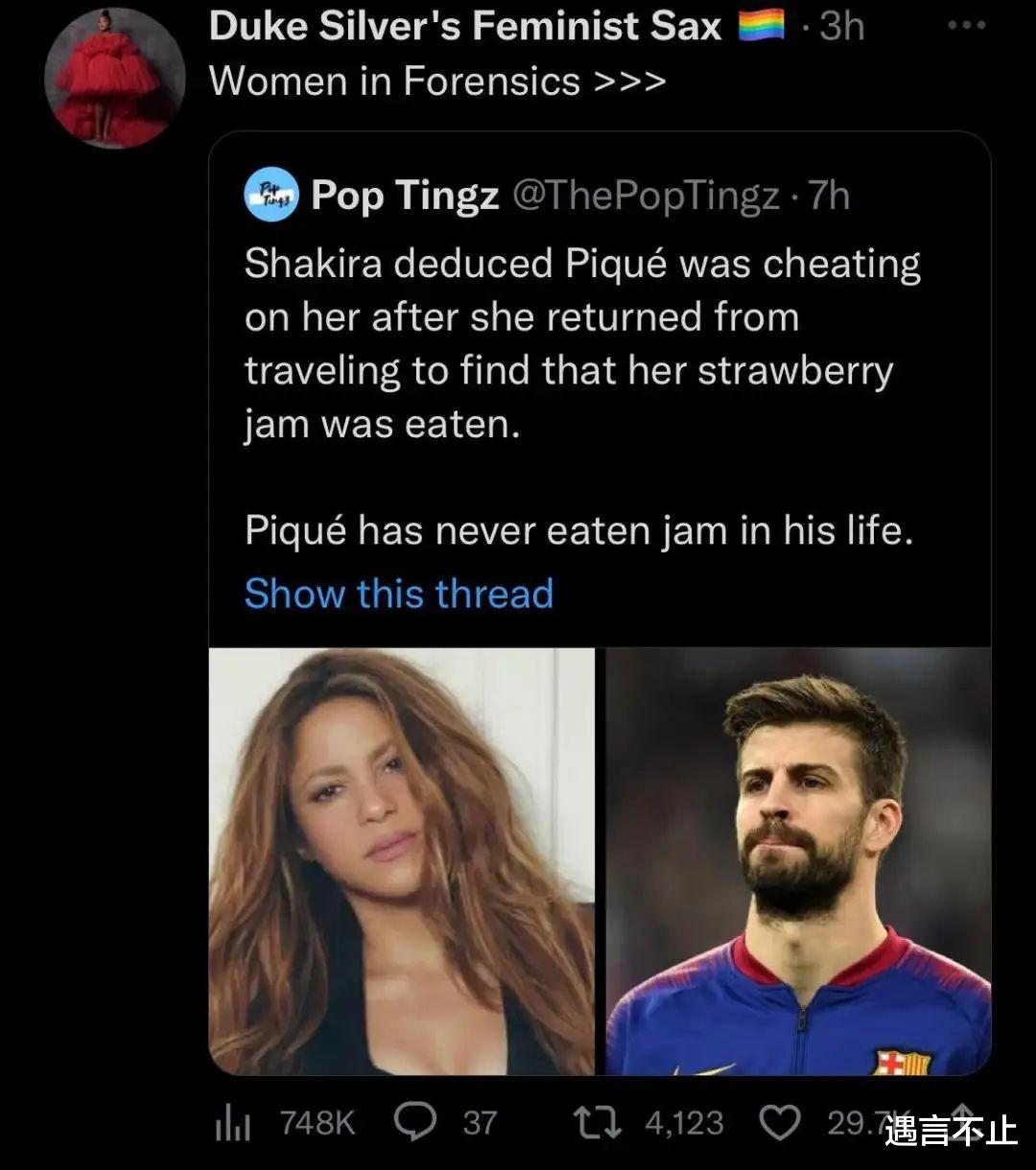Click the 3h tweet timestamp
The height and width of the screenshot is (1170, 1036).
[x=843, y=26]
